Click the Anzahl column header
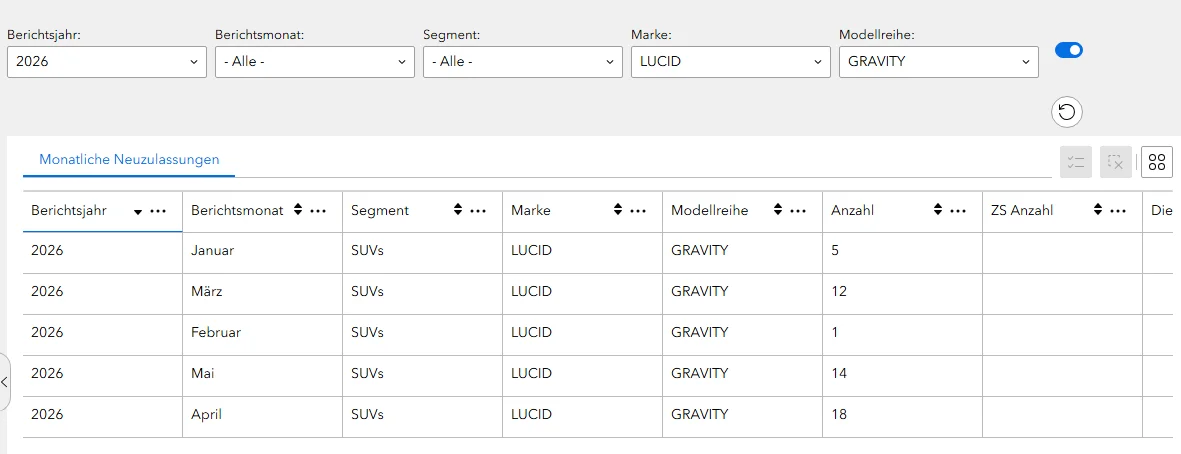 pos(902,212)
